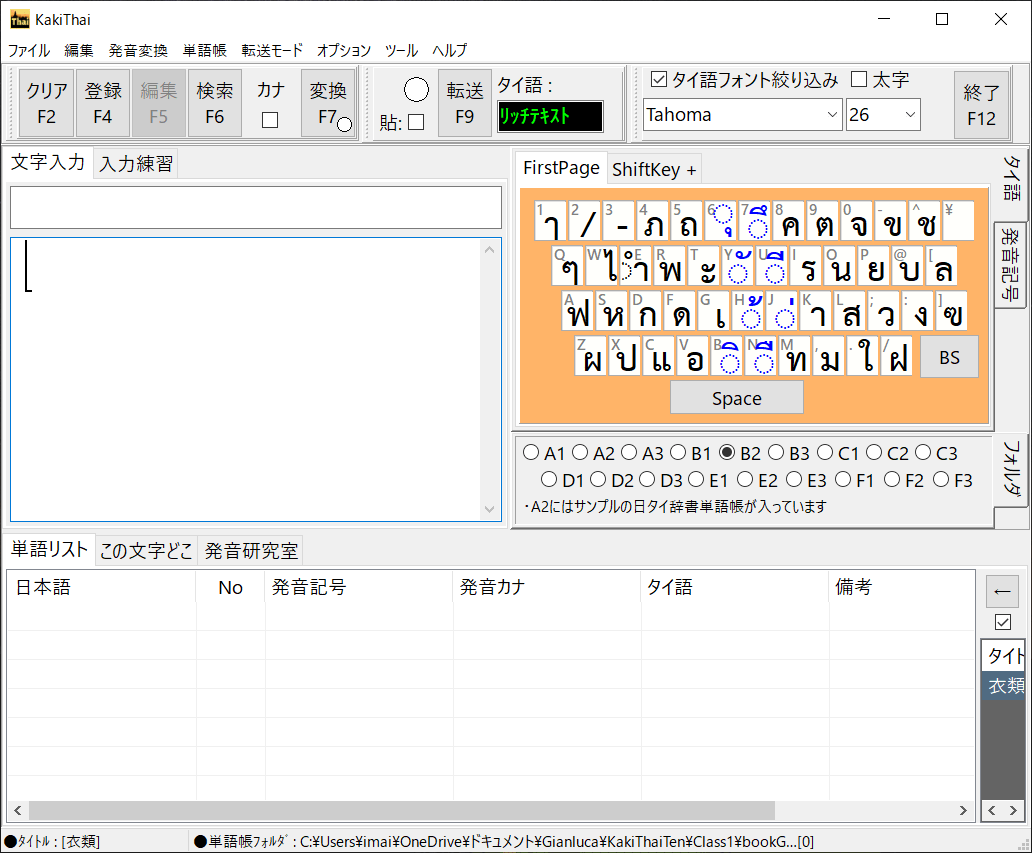Click the 登録 F4 register button
This screenshot has height=853, width=1032.
(x=103, y=103)
